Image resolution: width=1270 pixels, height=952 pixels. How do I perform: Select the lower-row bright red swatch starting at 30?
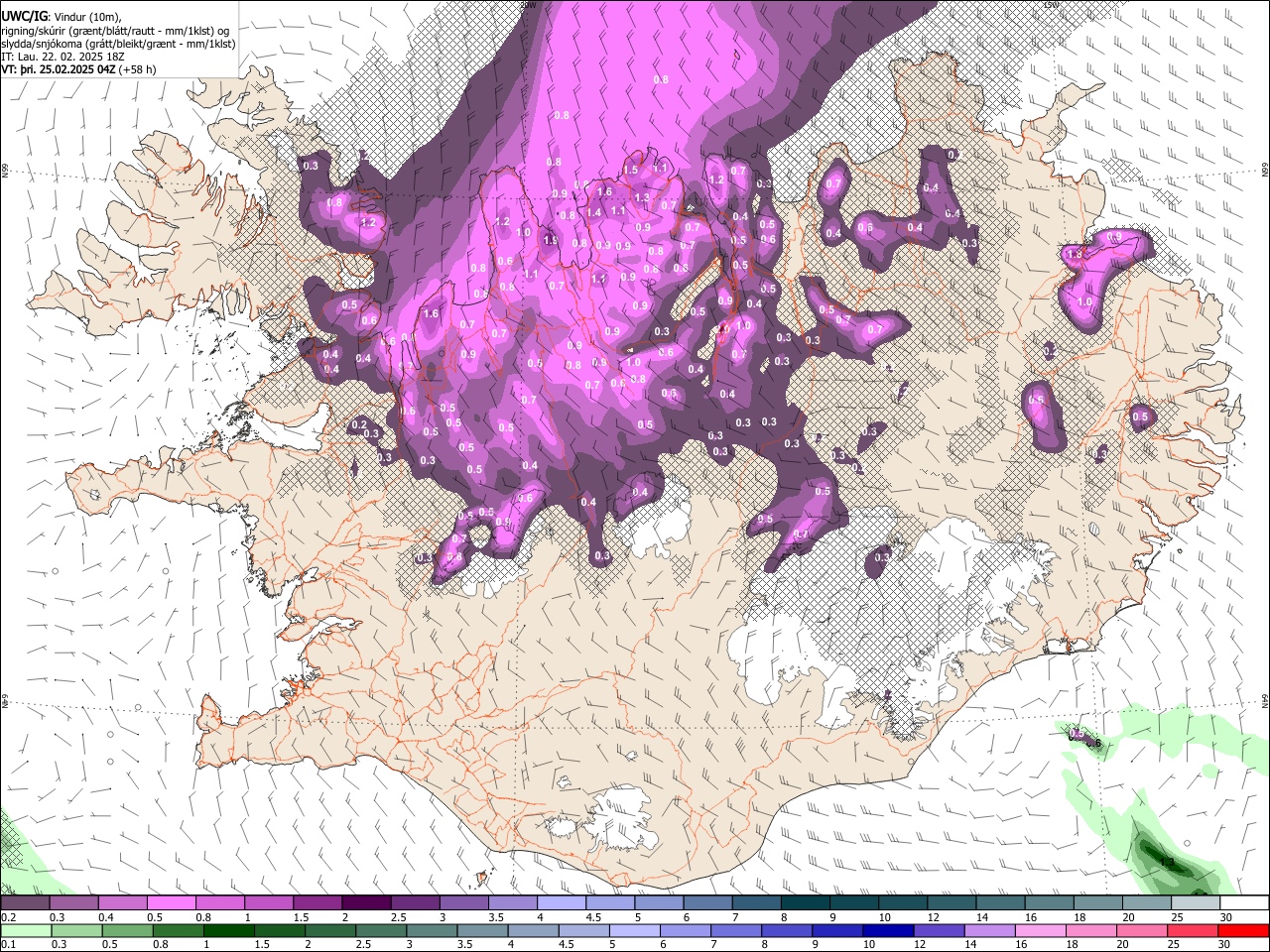pos(1244,931)
